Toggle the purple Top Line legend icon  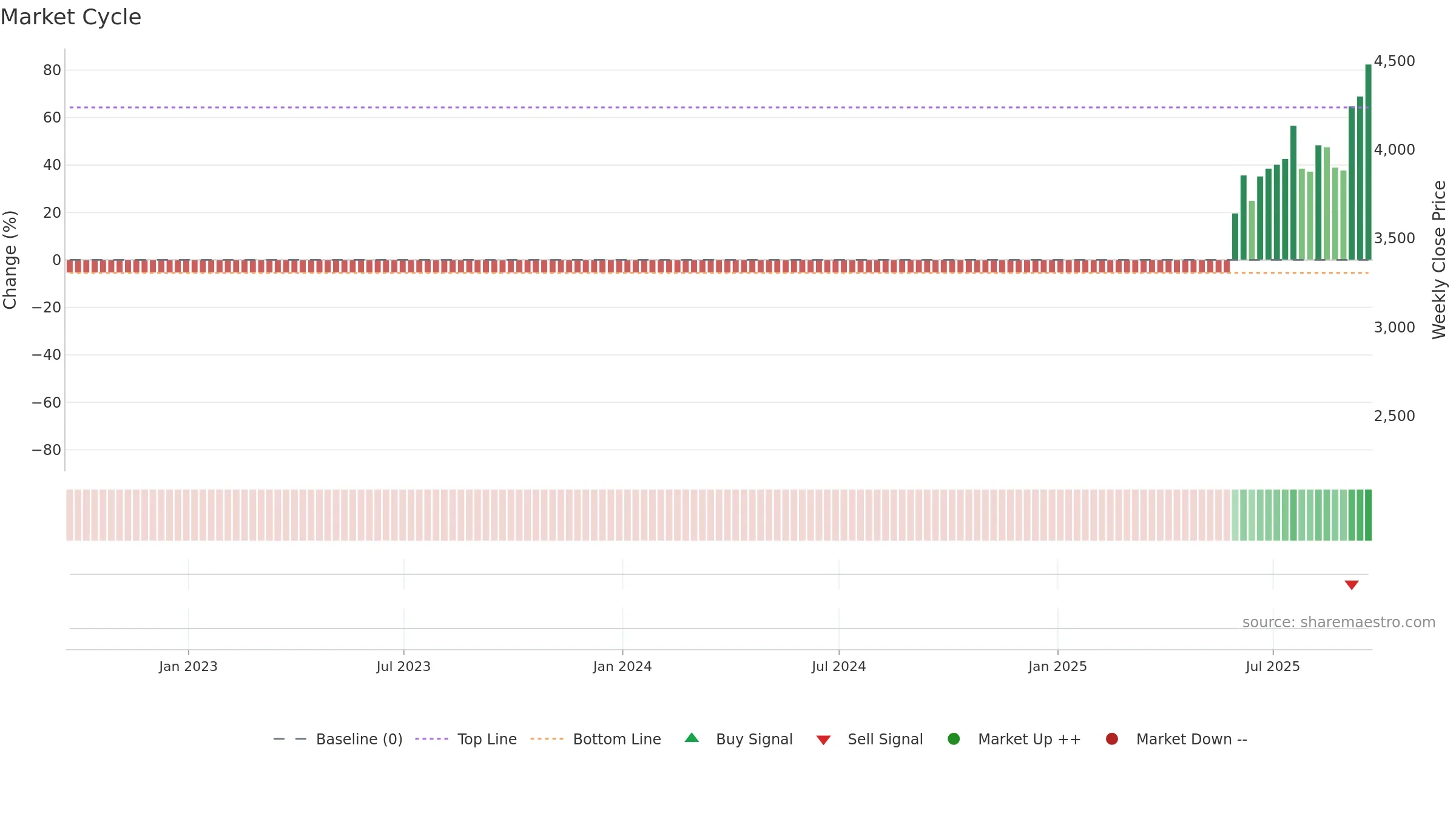tap(431, 739)
